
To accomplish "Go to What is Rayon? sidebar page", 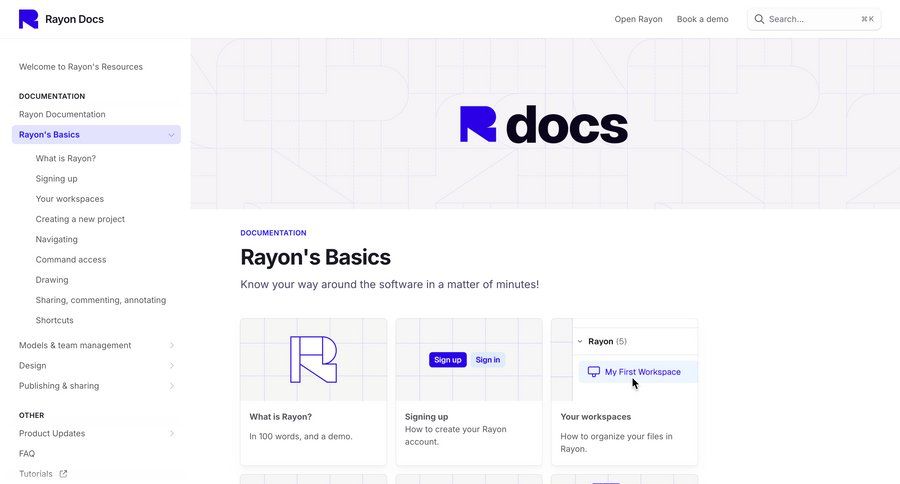I will [x=65, y=158].
